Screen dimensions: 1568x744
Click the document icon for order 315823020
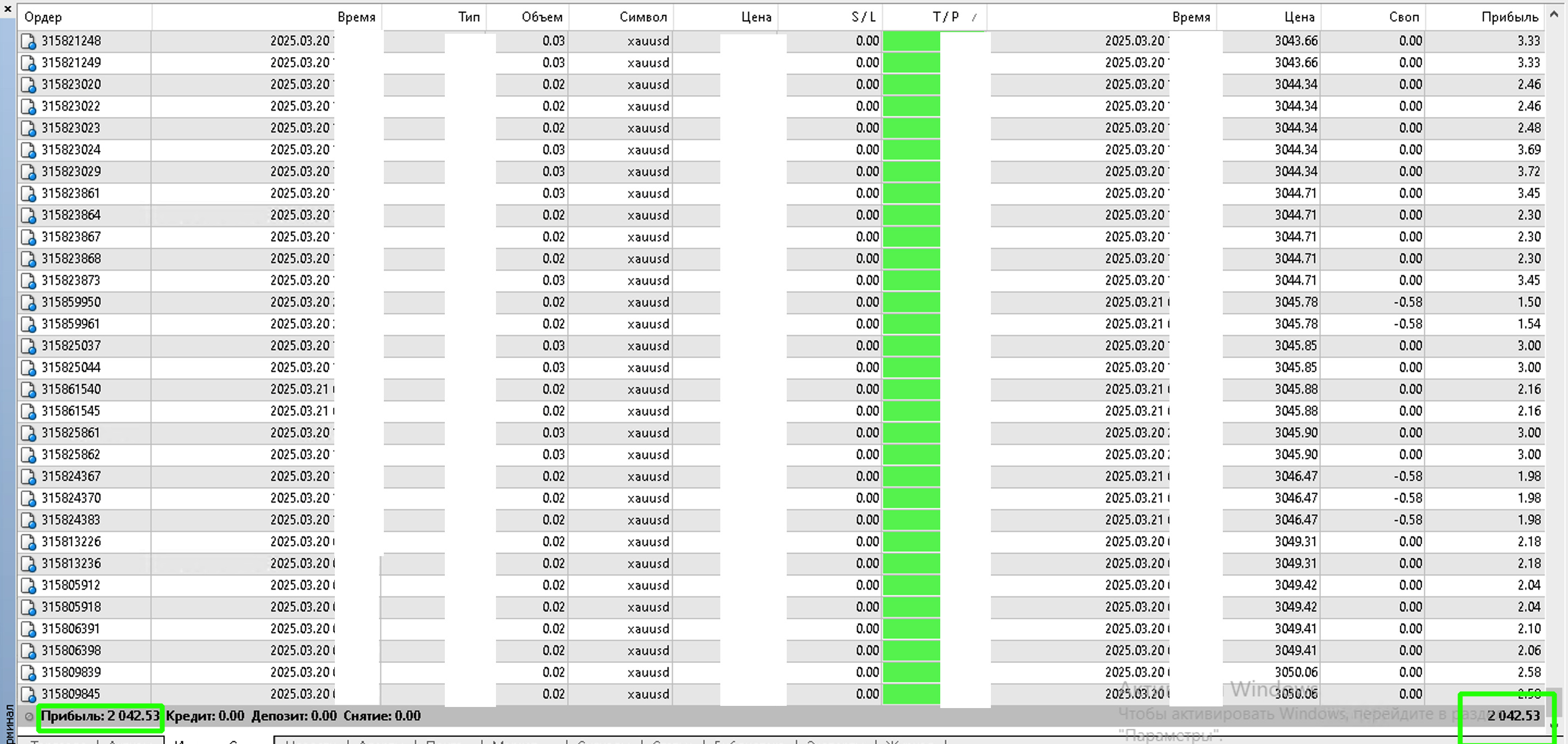tap(28, 84)
